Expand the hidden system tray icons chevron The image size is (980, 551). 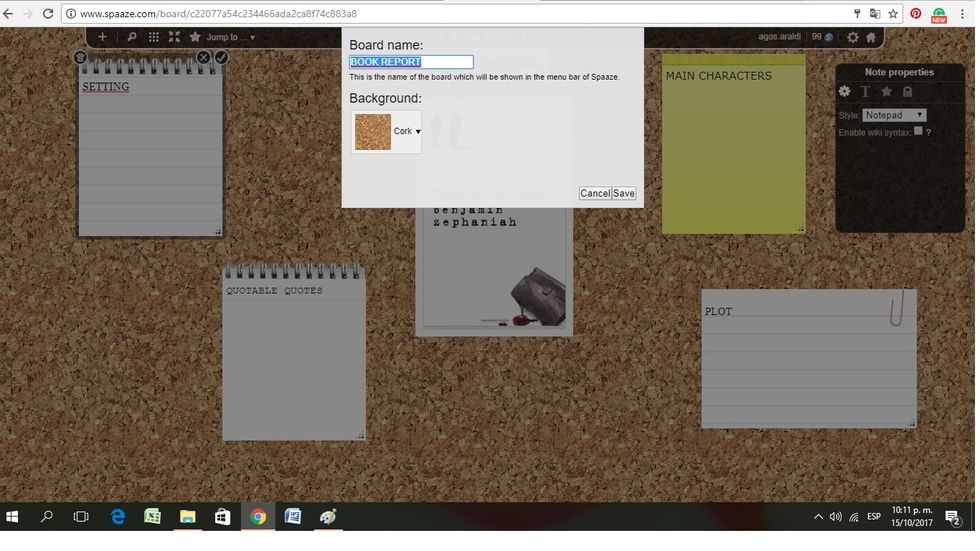[x=818, y=517]
